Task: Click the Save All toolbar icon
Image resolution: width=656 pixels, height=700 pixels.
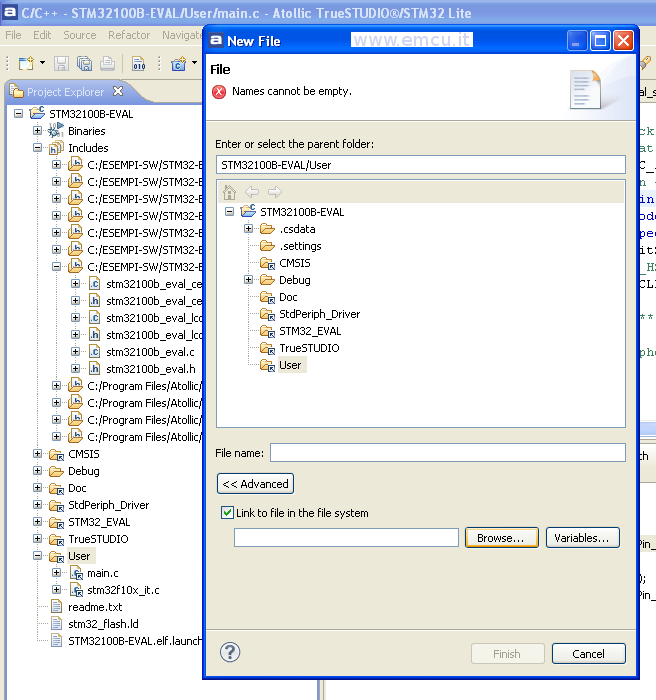Action: [84, 63]
